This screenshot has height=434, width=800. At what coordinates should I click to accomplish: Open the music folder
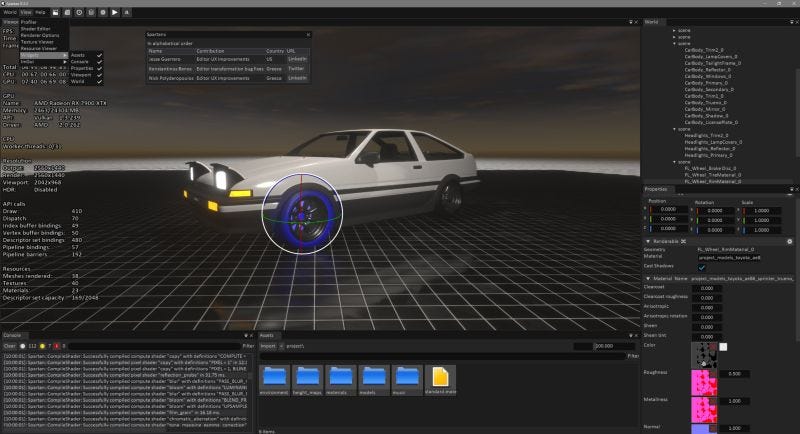coord(407,380)
